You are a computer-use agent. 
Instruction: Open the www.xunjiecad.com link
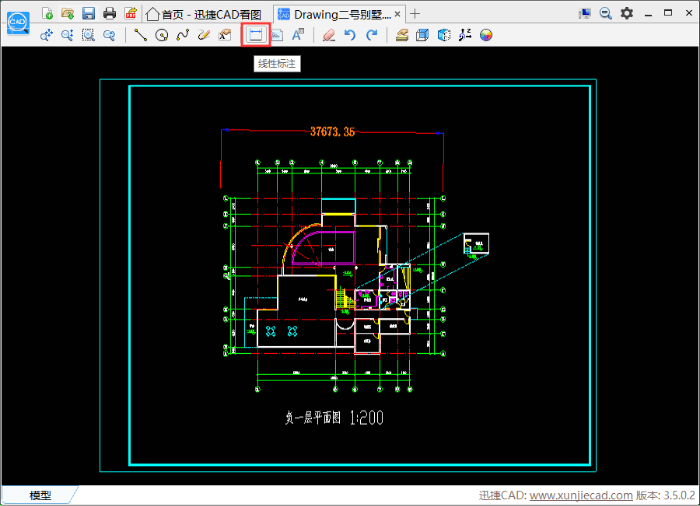click(x=581, y=495)
